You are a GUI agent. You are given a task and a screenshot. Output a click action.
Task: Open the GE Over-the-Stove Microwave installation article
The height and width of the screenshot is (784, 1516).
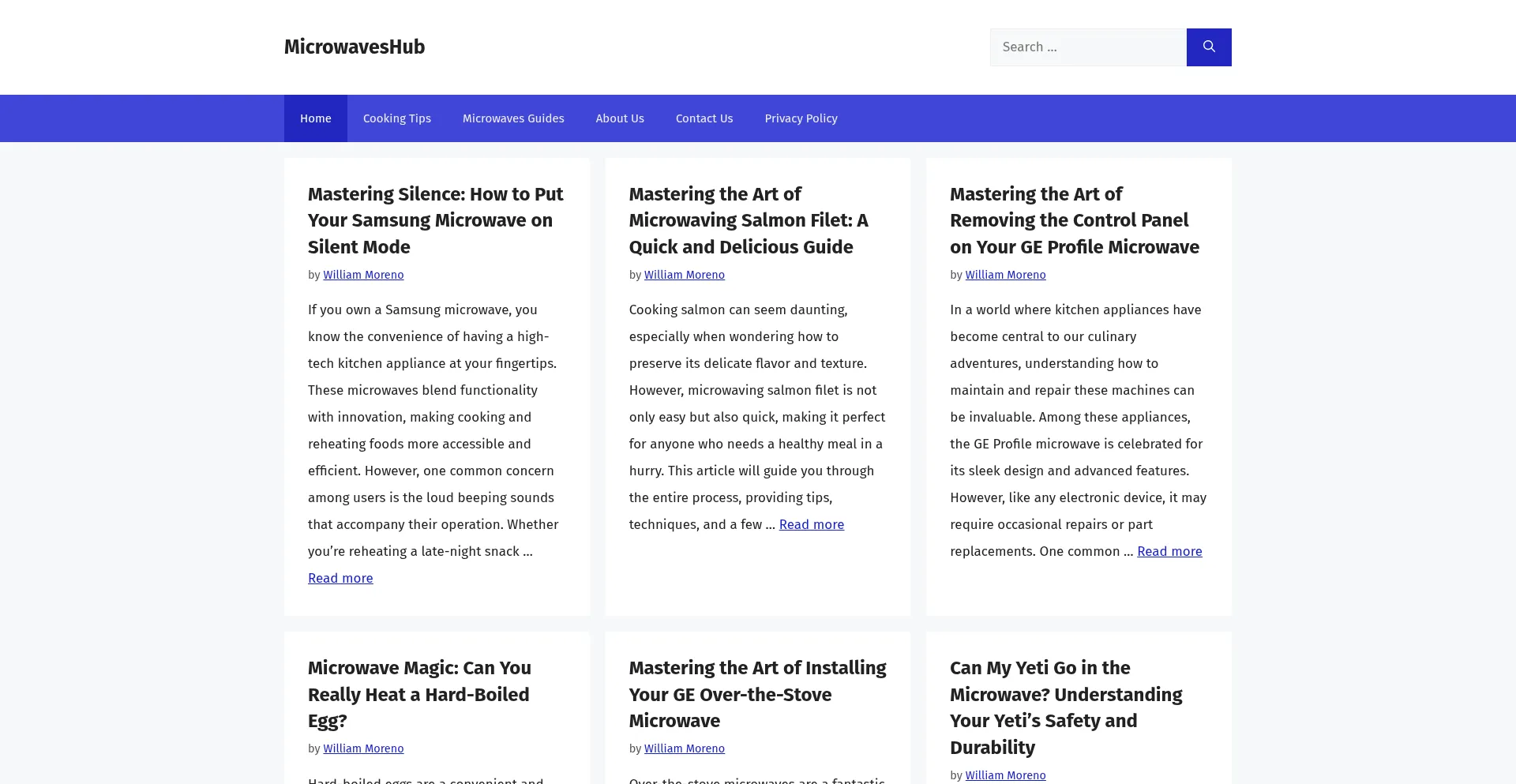coord(756,694)
